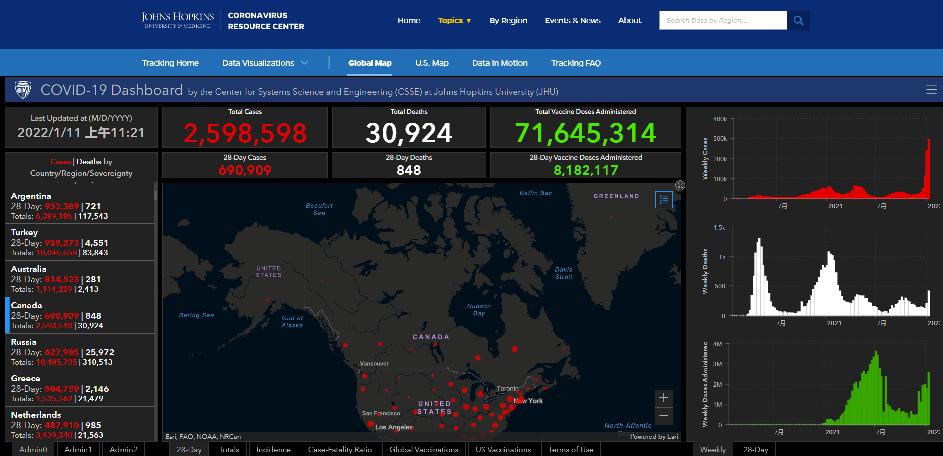
Task: Go to the Tracking FAQ link
Action: point(575,63)
